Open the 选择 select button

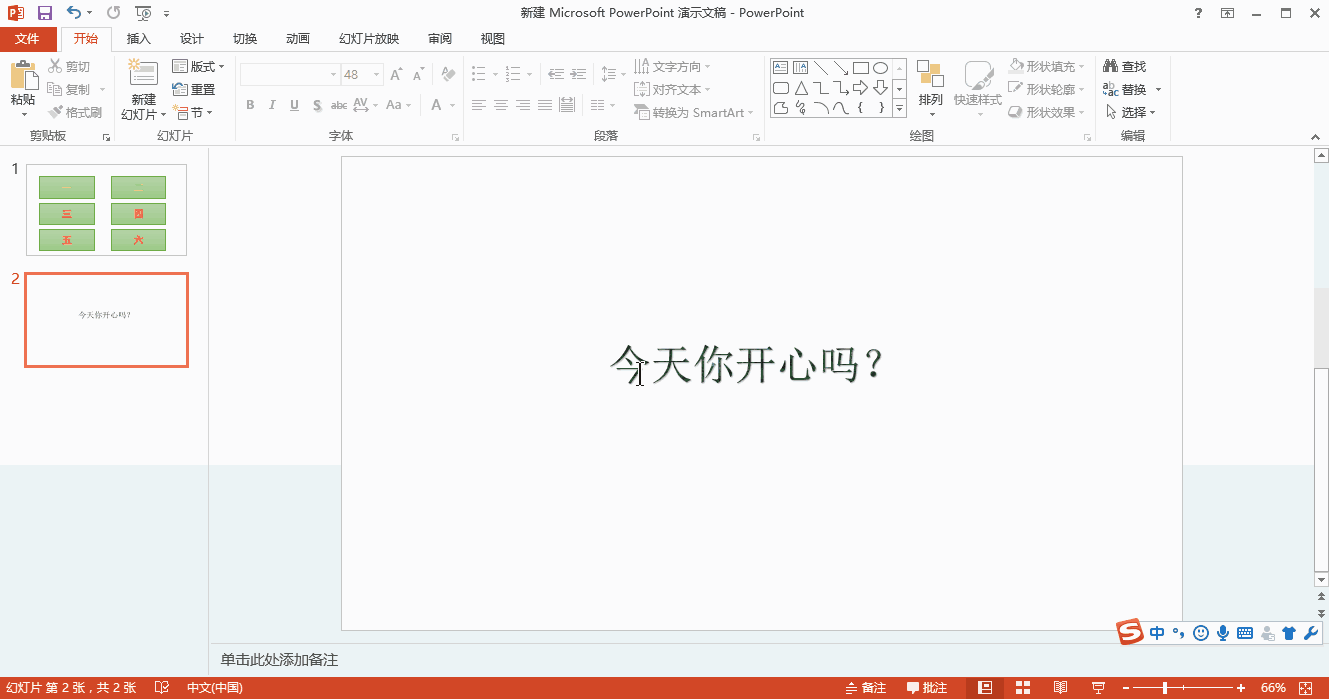(1130, 113)
